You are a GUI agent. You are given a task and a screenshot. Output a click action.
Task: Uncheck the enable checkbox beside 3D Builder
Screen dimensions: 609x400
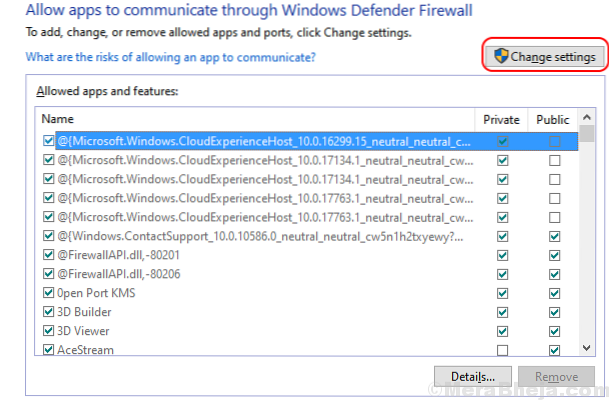(49, 312)
